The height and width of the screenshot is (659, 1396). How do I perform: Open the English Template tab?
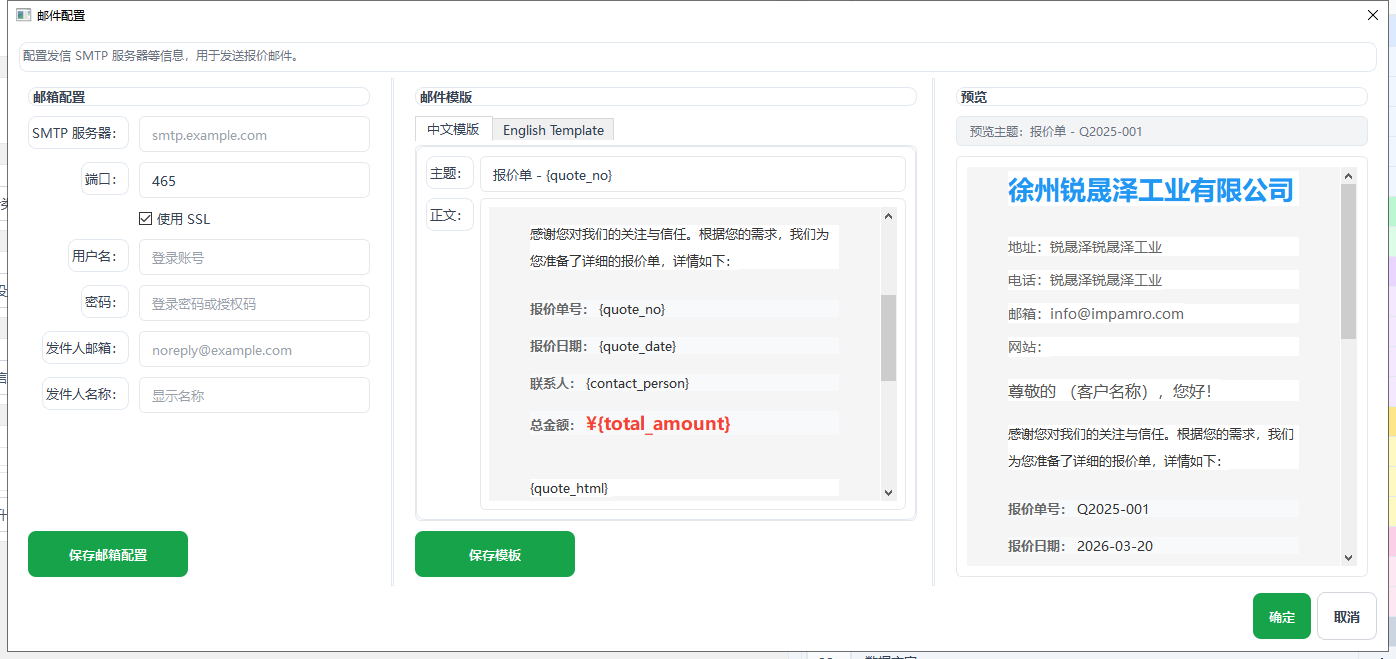(553, 130)
